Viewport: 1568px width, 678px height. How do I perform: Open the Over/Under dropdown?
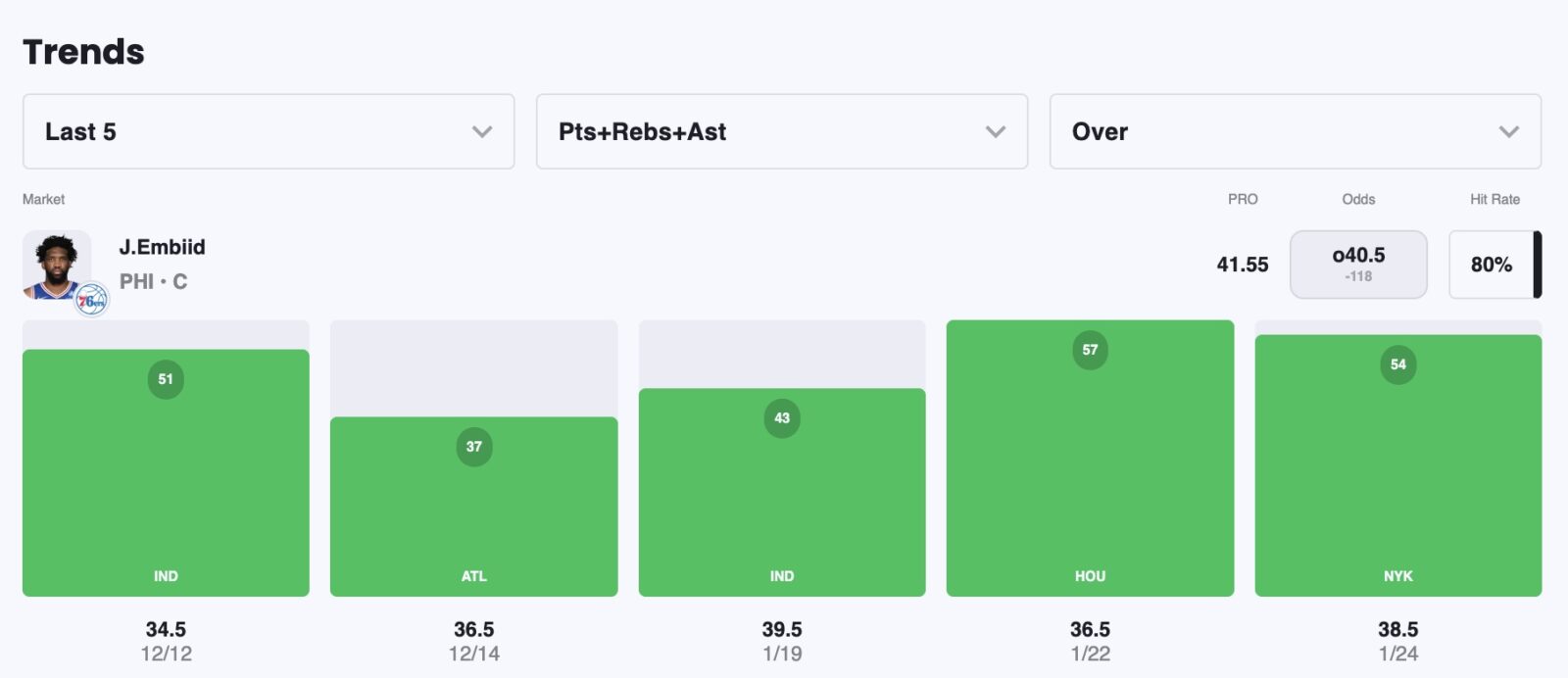click(x=1295, y=131)
